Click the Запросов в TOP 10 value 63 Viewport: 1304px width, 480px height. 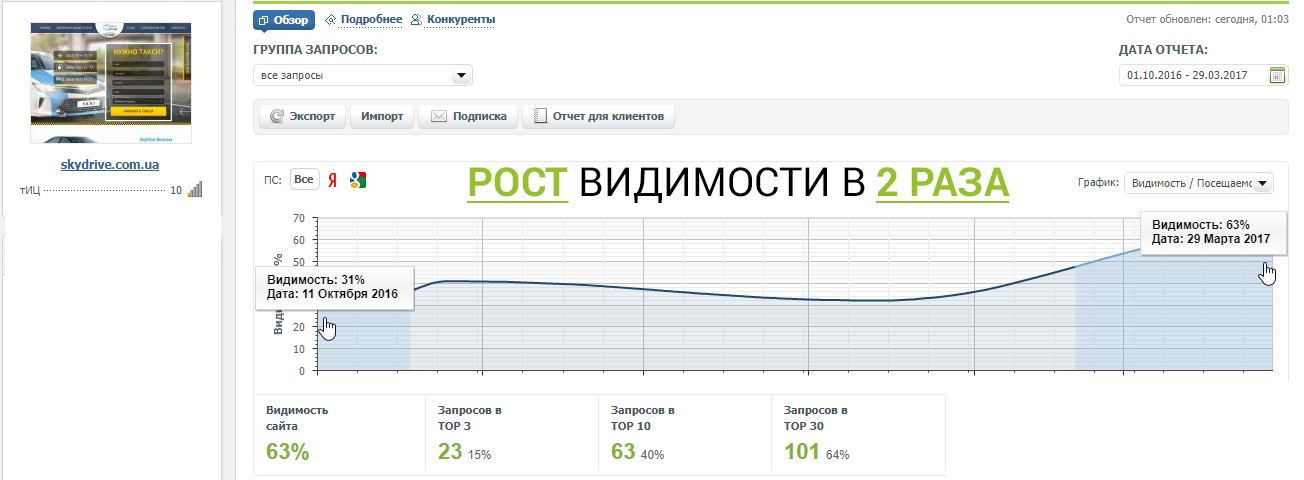click(623, 452)
